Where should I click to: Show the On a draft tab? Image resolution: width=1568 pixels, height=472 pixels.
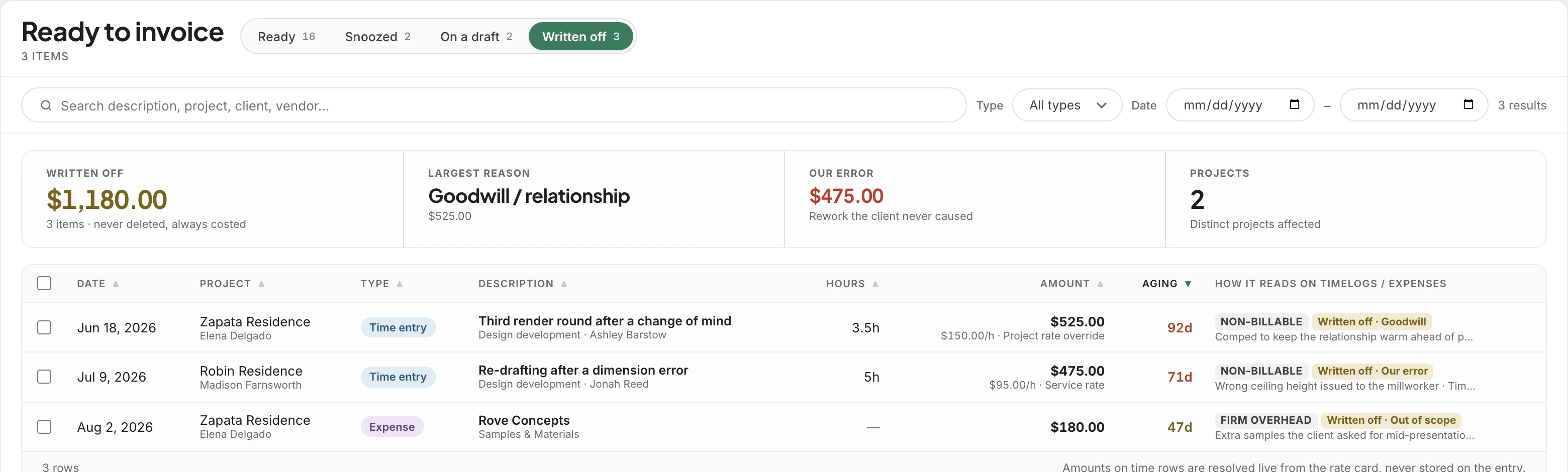coord(476,37)
